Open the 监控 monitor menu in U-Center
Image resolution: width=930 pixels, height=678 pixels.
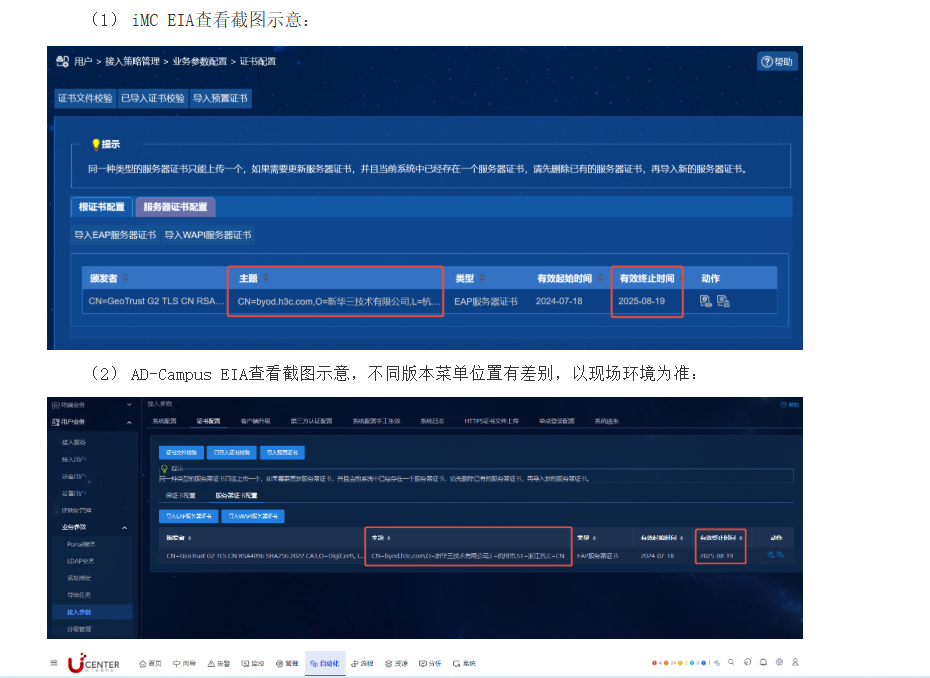[253, 664]
